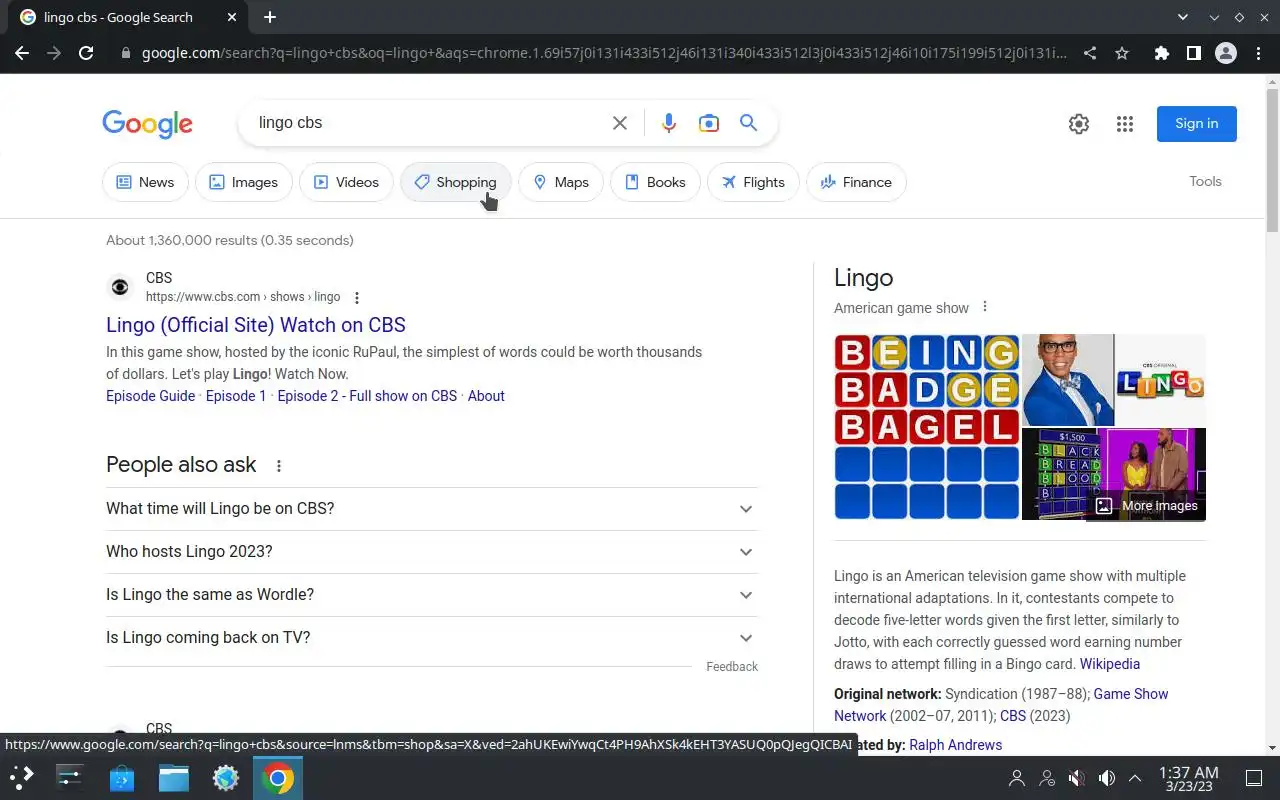
Task: Open Google quick settings gear
Action: 1079,124
